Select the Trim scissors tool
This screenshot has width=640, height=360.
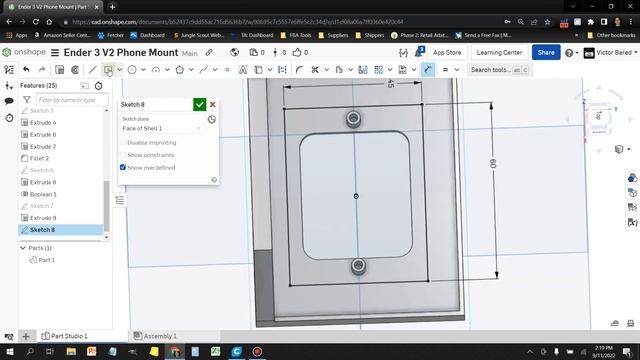tap(315, 70)
